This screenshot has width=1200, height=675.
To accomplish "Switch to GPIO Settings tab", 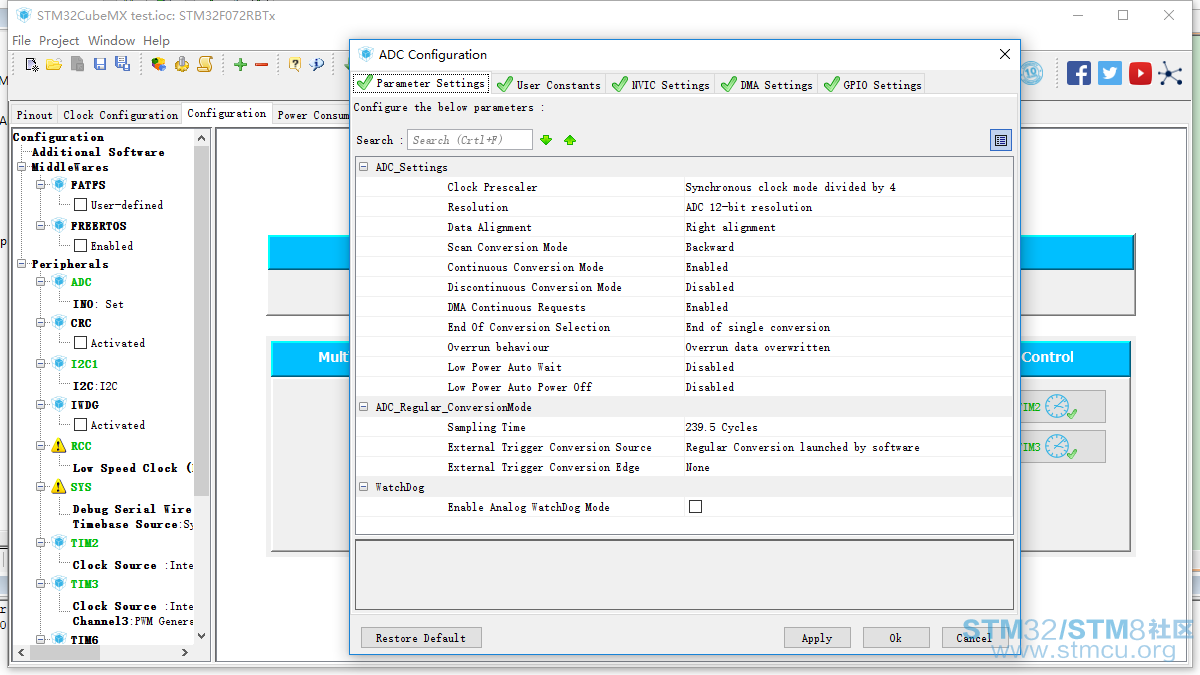I will (x=872, y=85).
